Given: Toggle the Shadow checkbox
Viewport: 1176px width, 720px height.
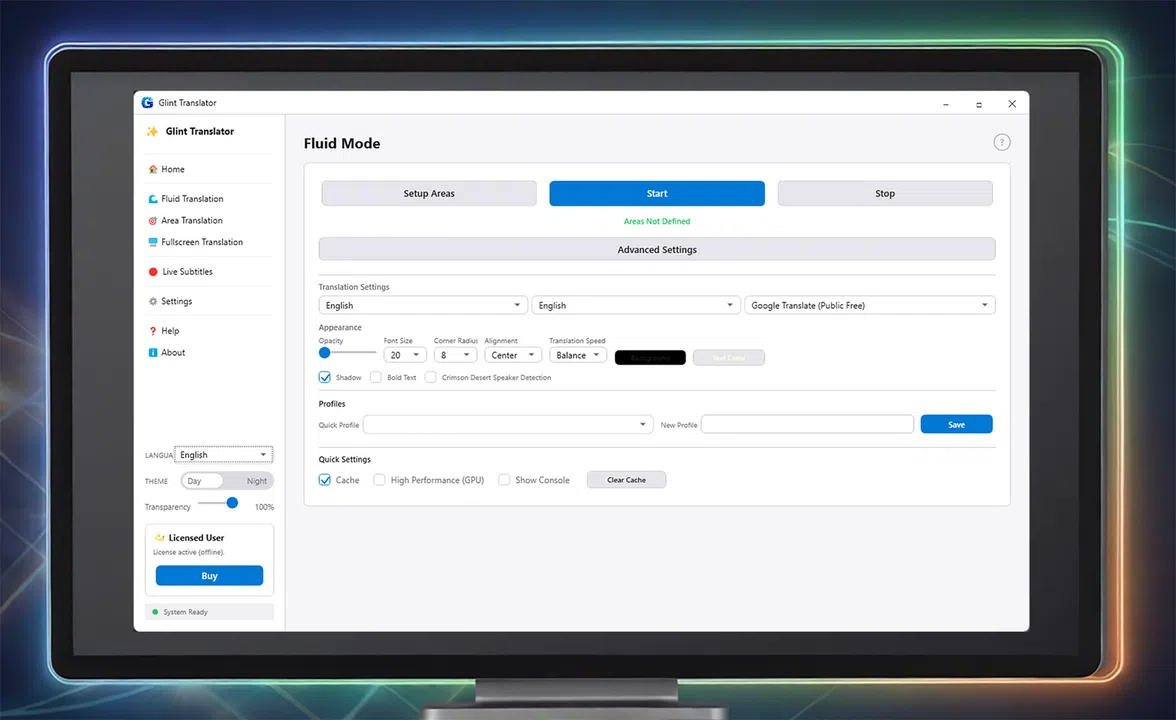Looking at the screenshot, I should point(325,377).
